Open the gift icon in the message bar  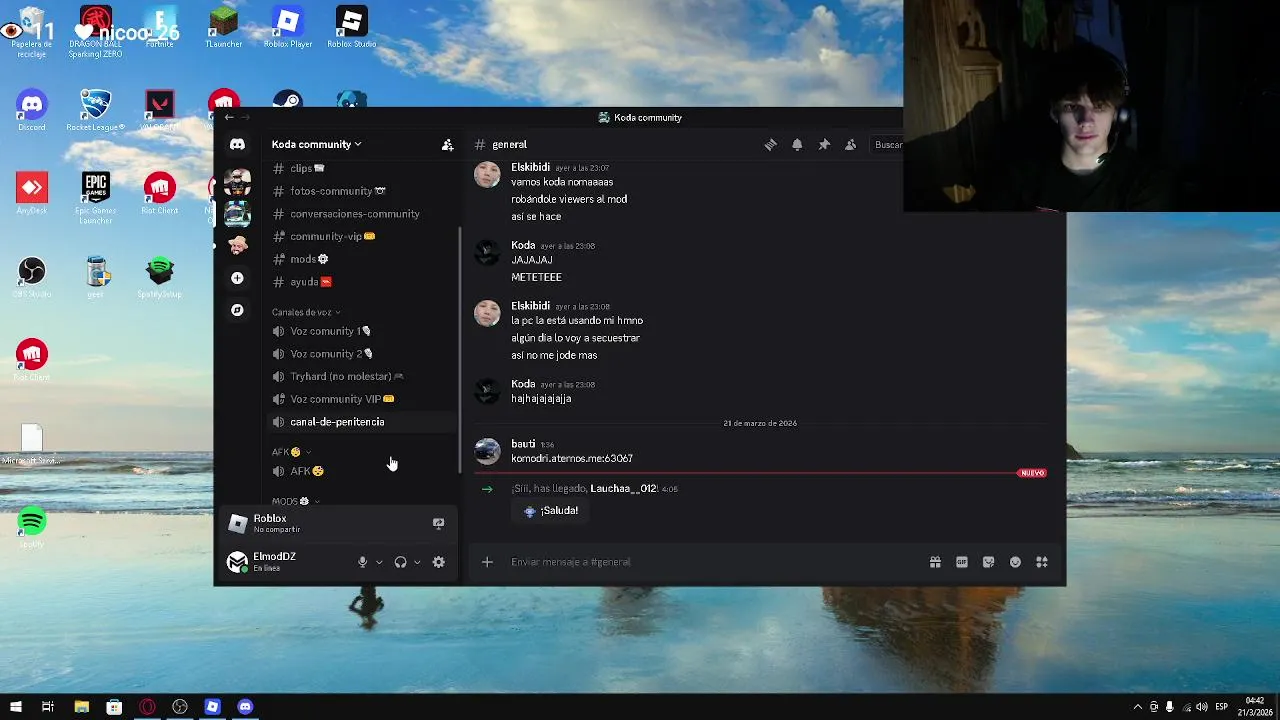935,562
